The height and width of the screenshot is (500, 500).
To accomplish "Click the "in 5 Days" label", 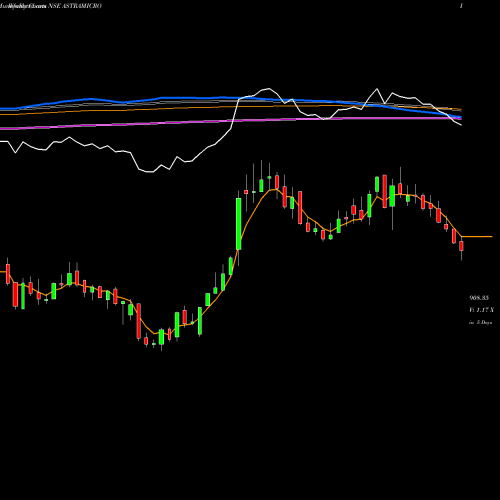I will pyautogui.click(x=480, y=322).
